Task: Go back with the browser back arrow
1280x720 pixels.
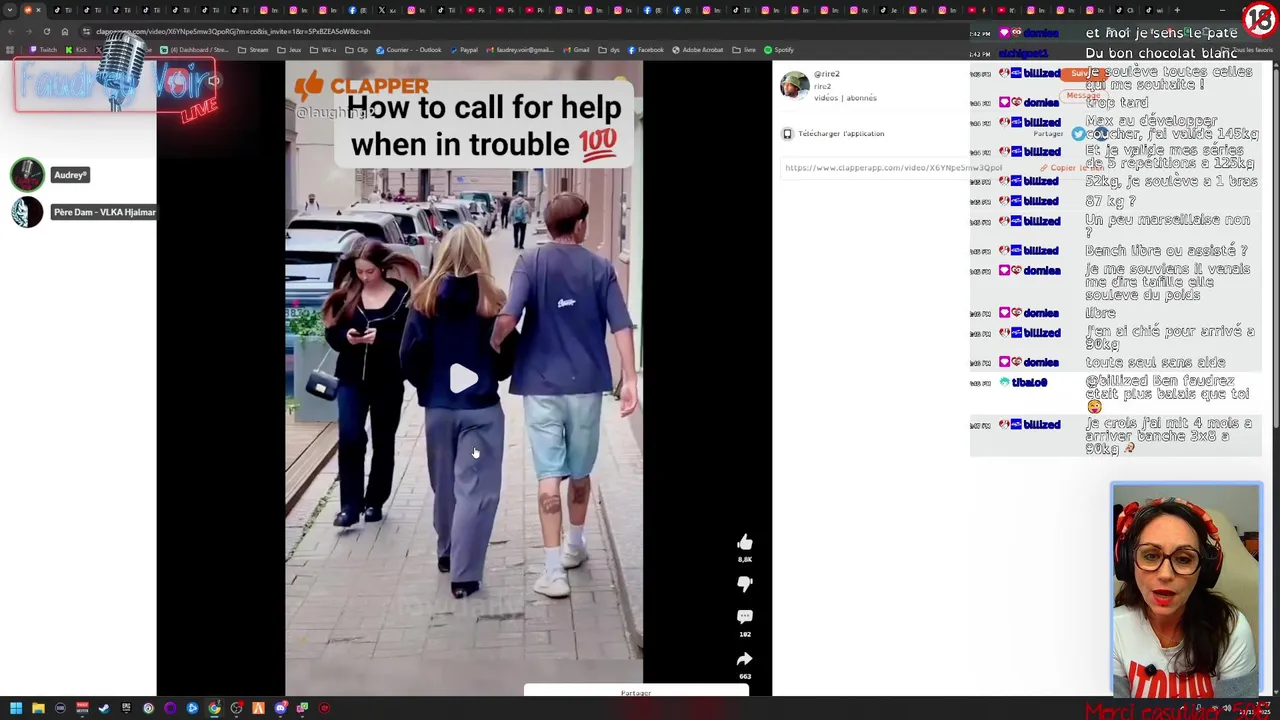Action: click(x=11, y=31)
